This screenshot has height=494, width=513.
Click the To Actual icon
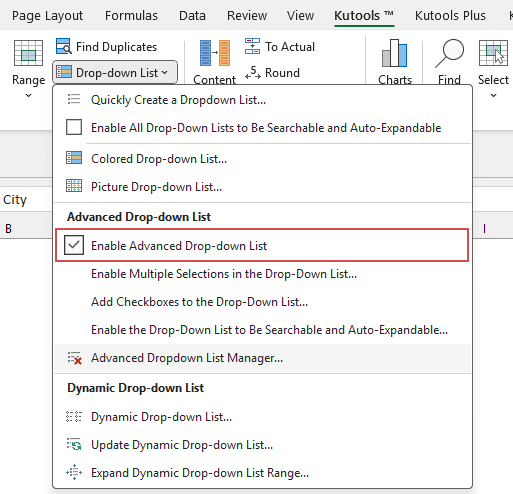coord(252,46)
